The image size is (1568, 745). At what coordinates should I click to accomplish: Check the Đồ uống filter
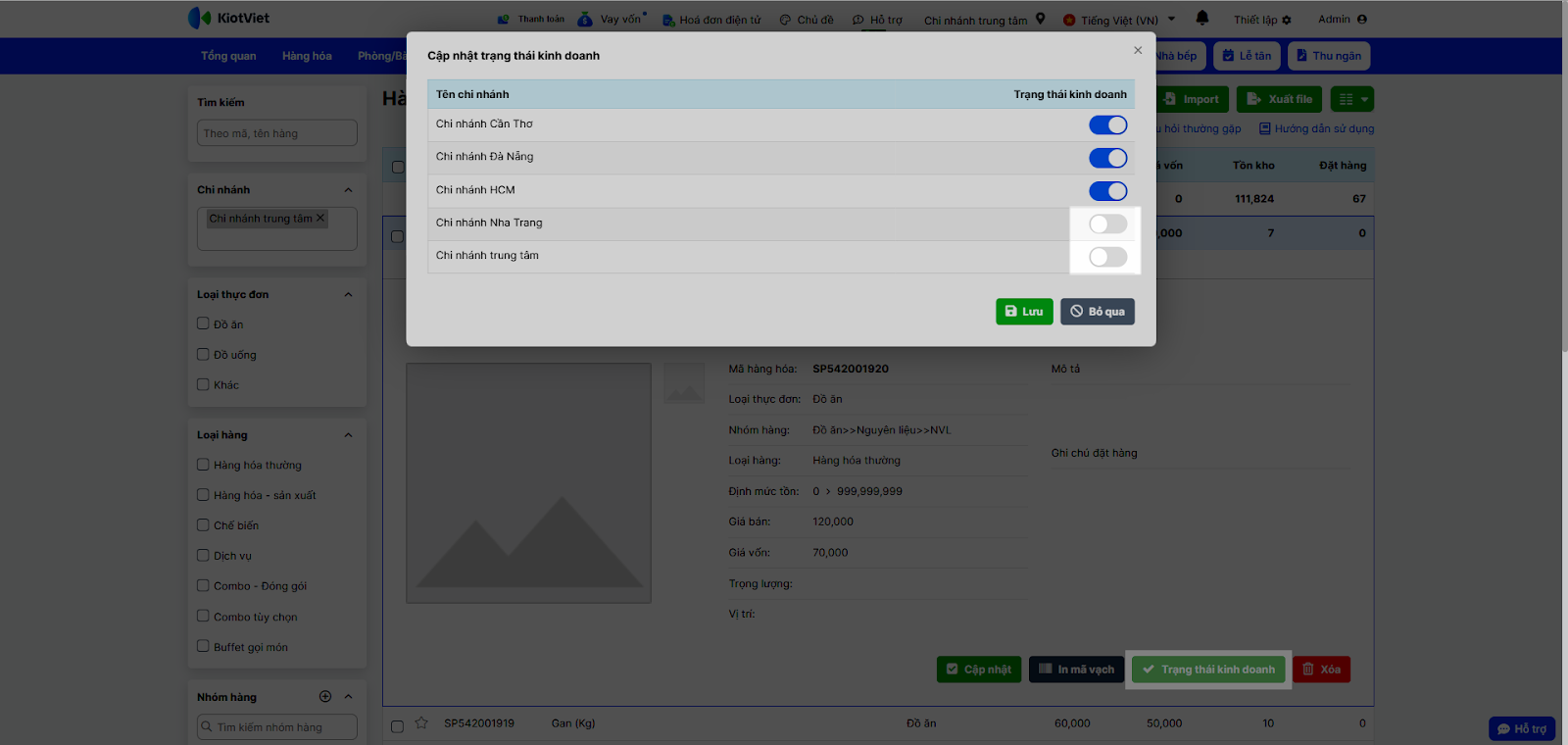click(x=203, y=354)
